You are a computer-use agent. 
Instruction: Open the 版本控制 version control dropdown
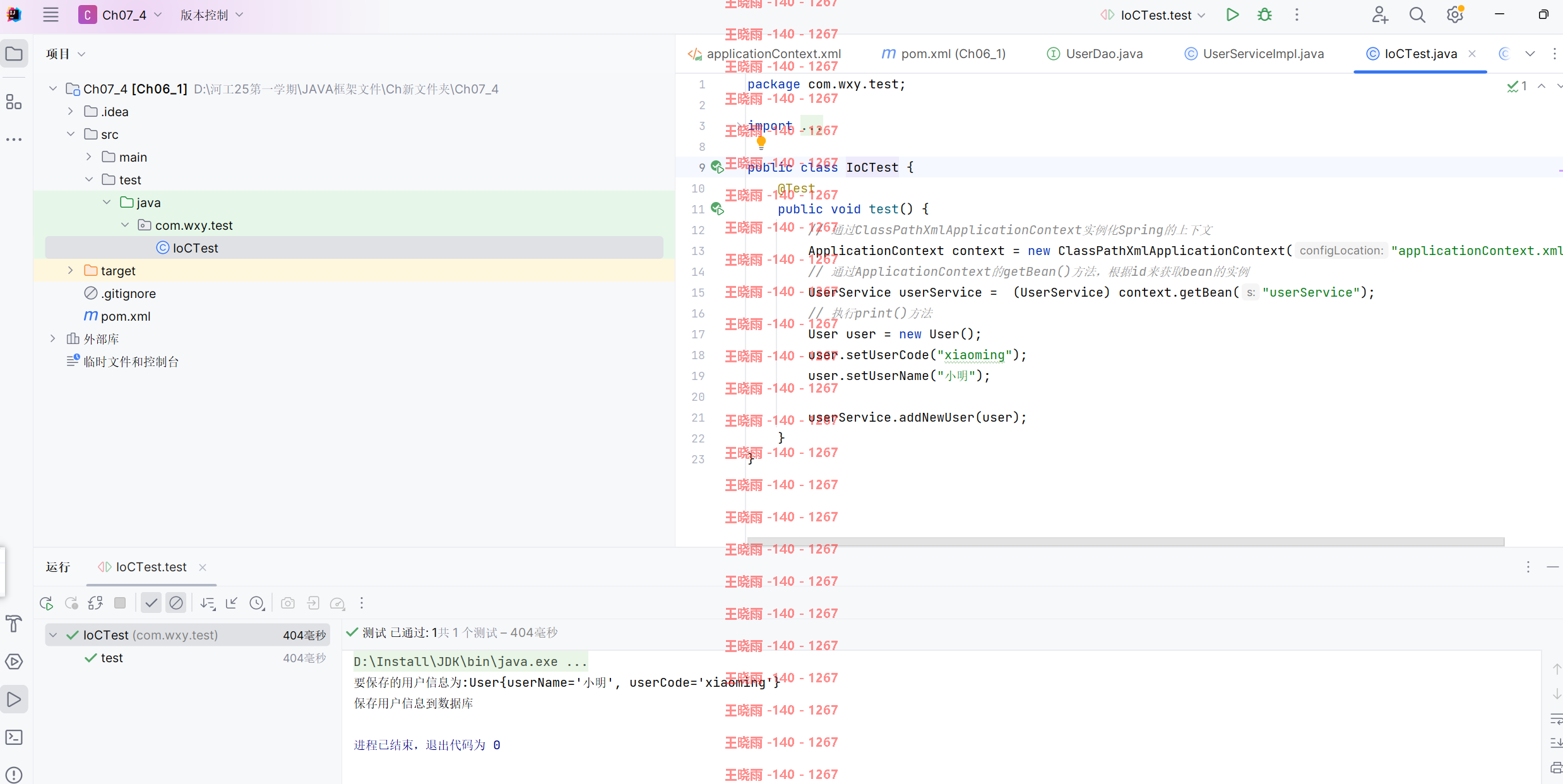(x=211, y=15)
